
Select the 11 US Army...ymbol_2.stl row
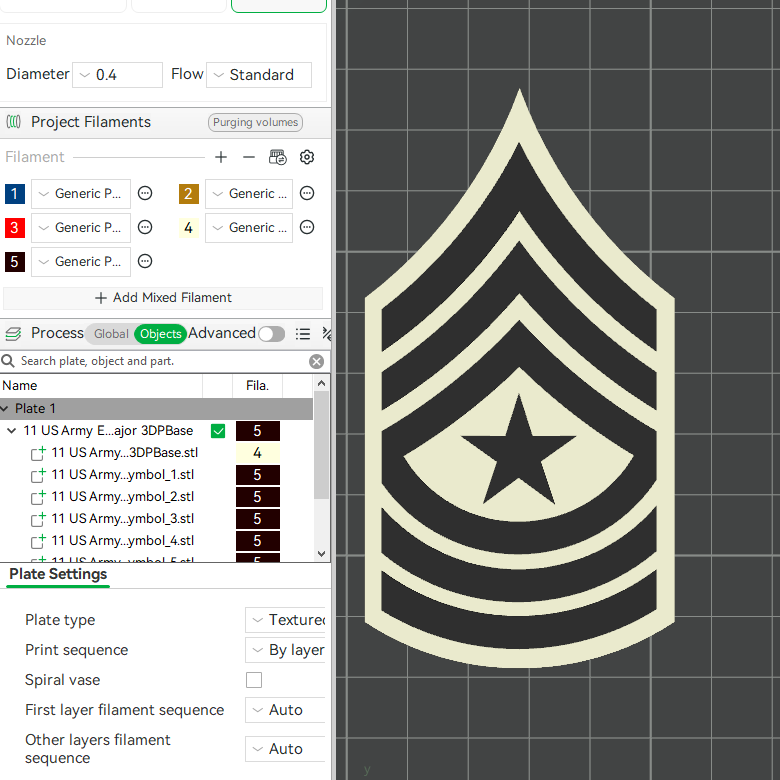(x=156, y=496)
